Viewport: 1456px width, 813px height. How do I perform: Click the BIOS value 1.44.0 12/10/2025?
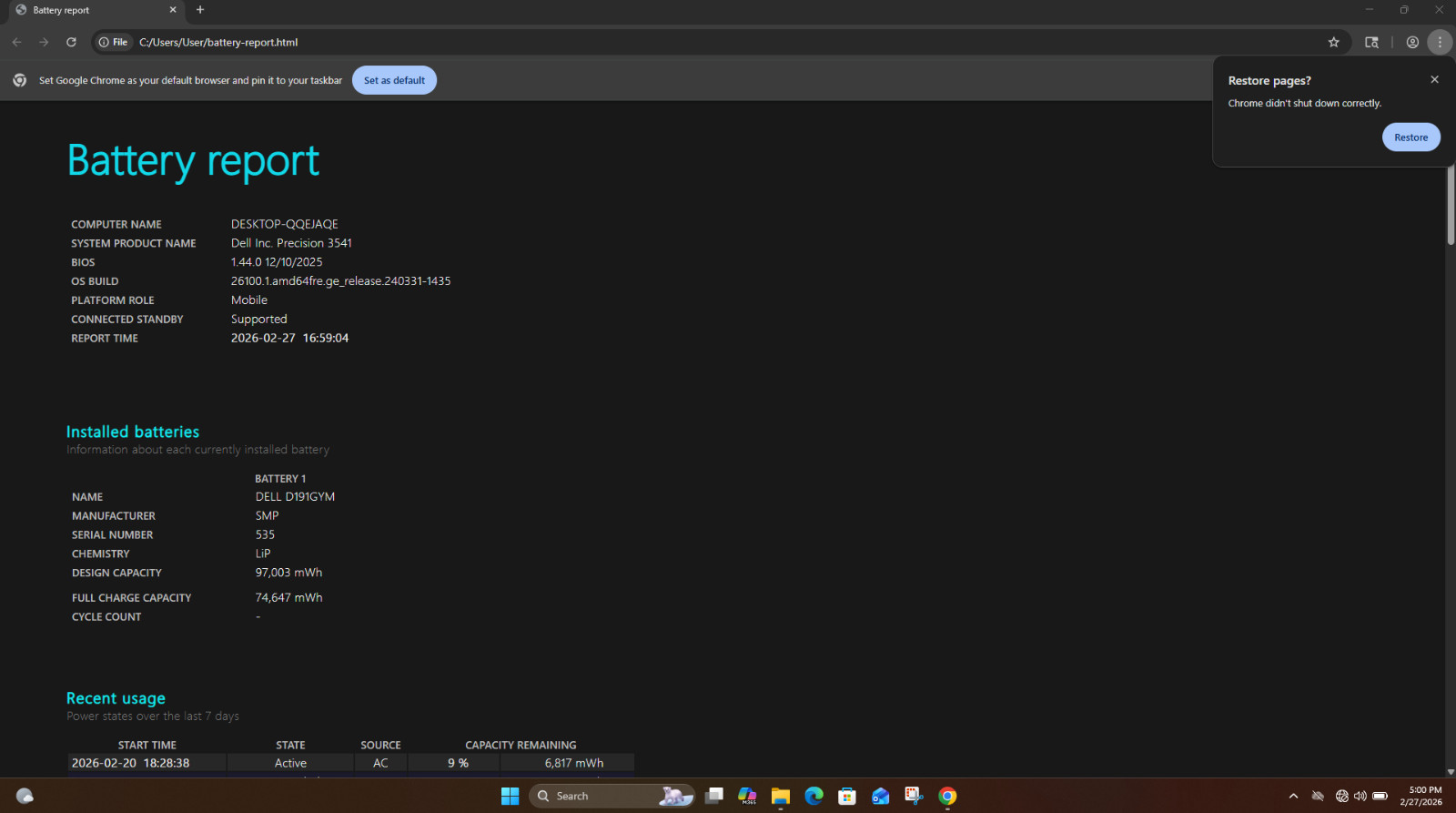click(x=277, y=262)
